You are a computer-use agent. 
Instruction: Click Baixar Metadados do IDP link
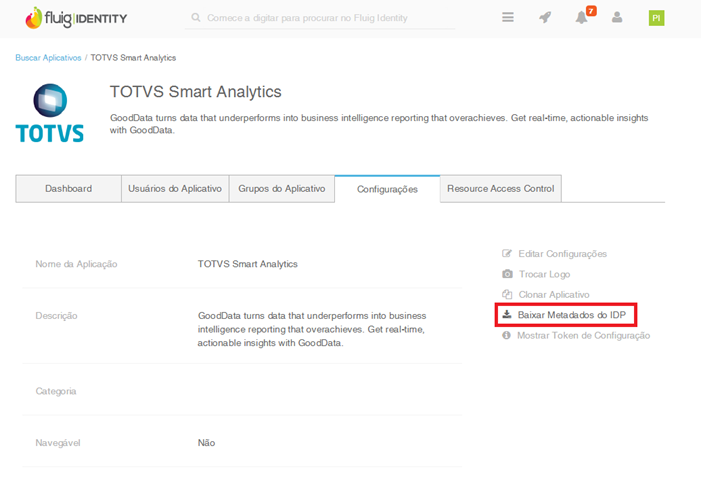(571, 315)
